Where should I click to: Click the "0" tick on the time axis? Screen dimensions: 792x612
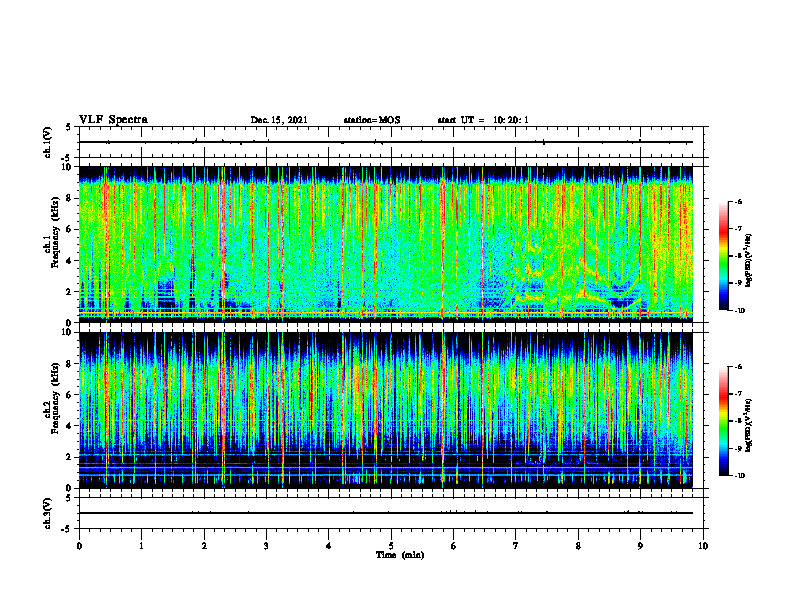click(x=79, y=546)
